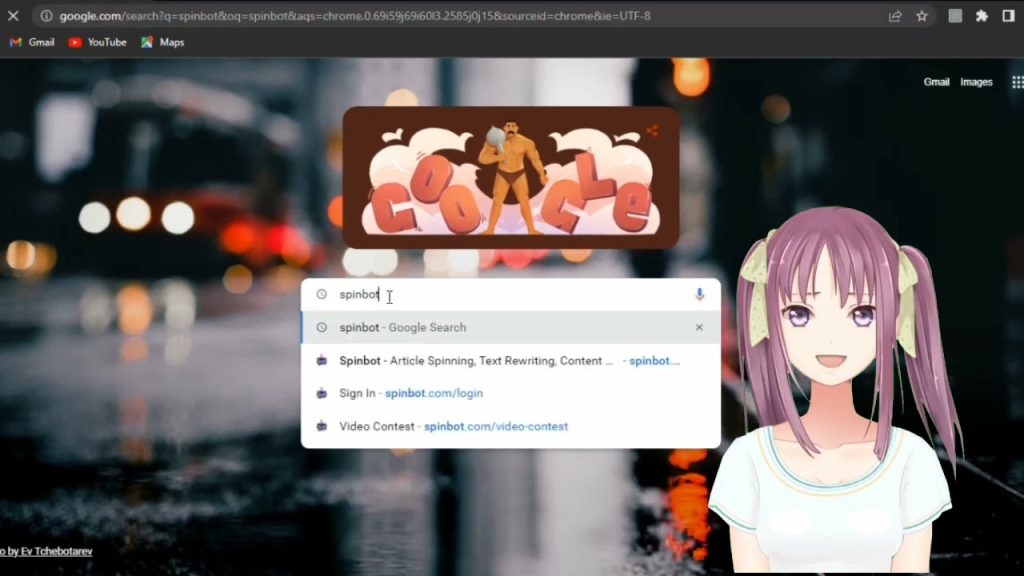Image resolution: width=1024 pixels, height=576 pixels.
Task: Open the Google Doodle image
Action: pyautogui.click(x=511, y=178)
